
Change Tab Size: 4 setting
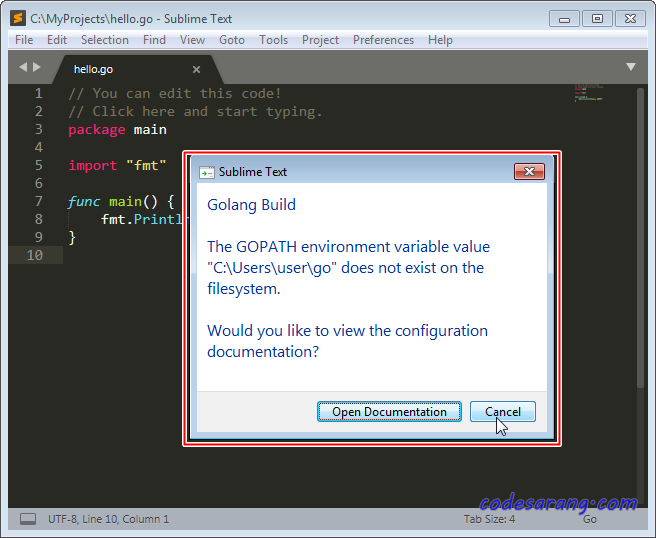point(489,519)
